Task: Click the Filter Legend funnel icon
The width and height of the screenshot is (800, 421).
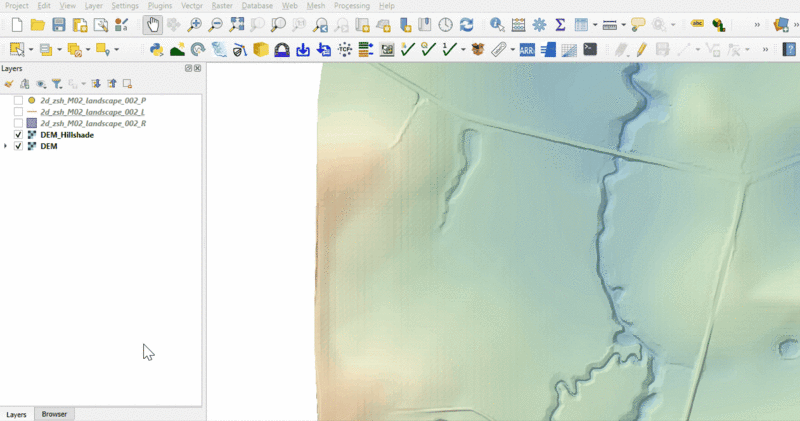Action: pyautogui.click(x=57, y=84)
